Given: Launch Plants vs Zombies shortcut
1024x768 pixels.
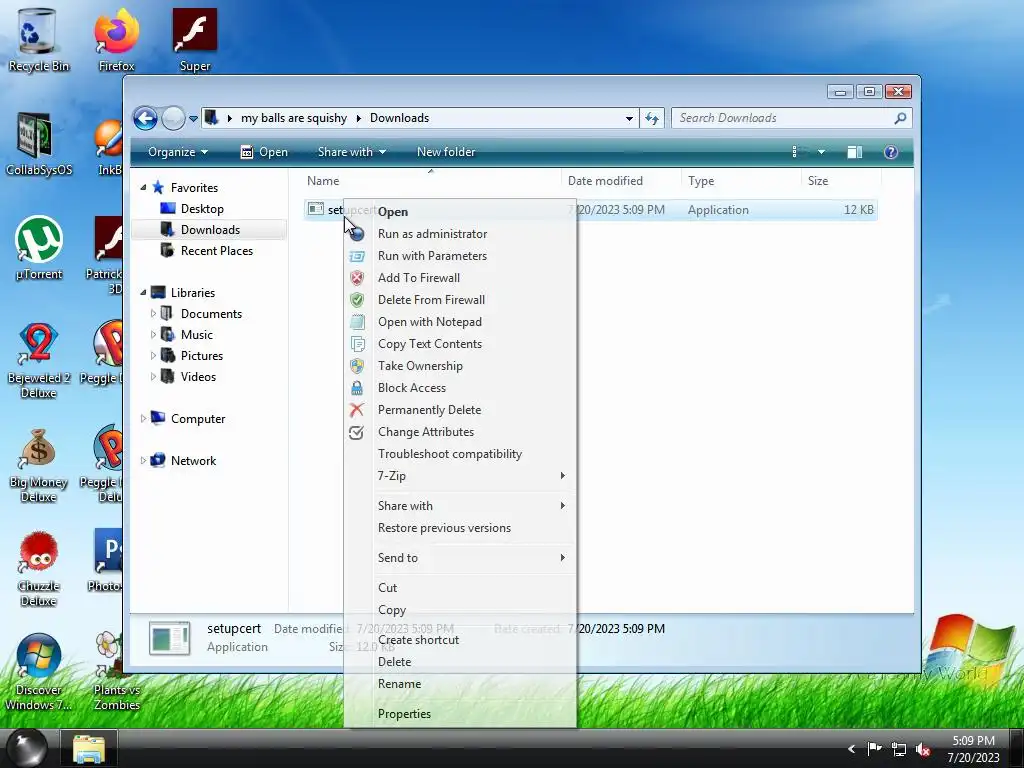Looking at the screenshot, I should (x=116, y=672).
